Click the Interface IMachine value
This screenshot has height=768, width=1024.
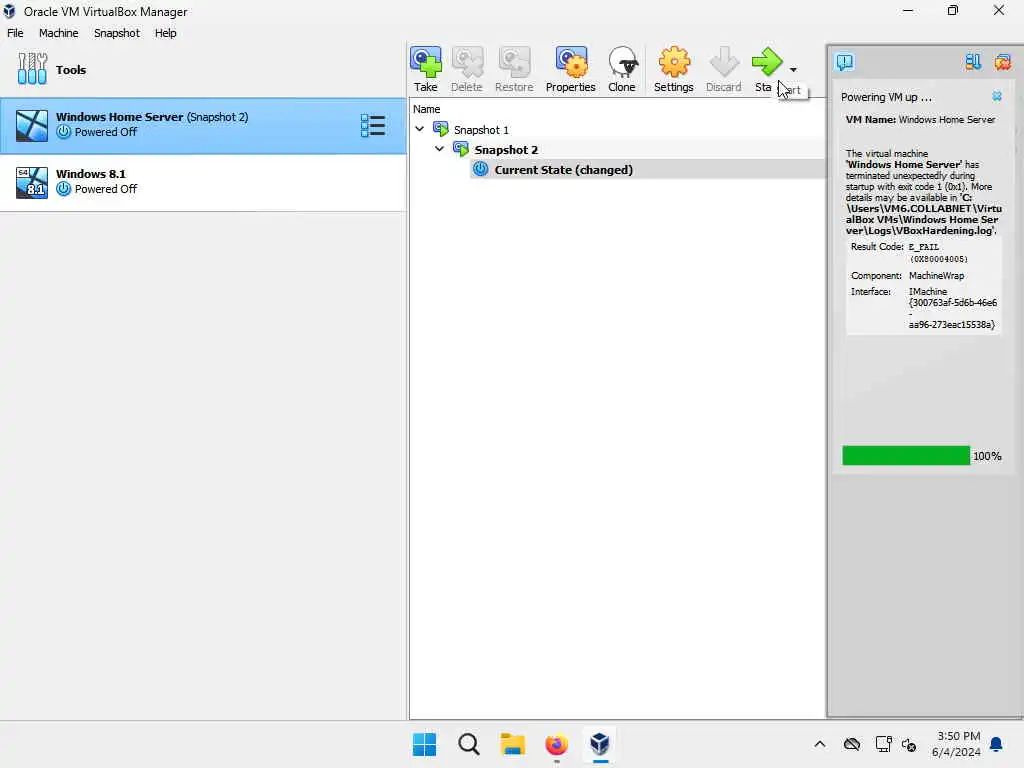coord(953,308)
